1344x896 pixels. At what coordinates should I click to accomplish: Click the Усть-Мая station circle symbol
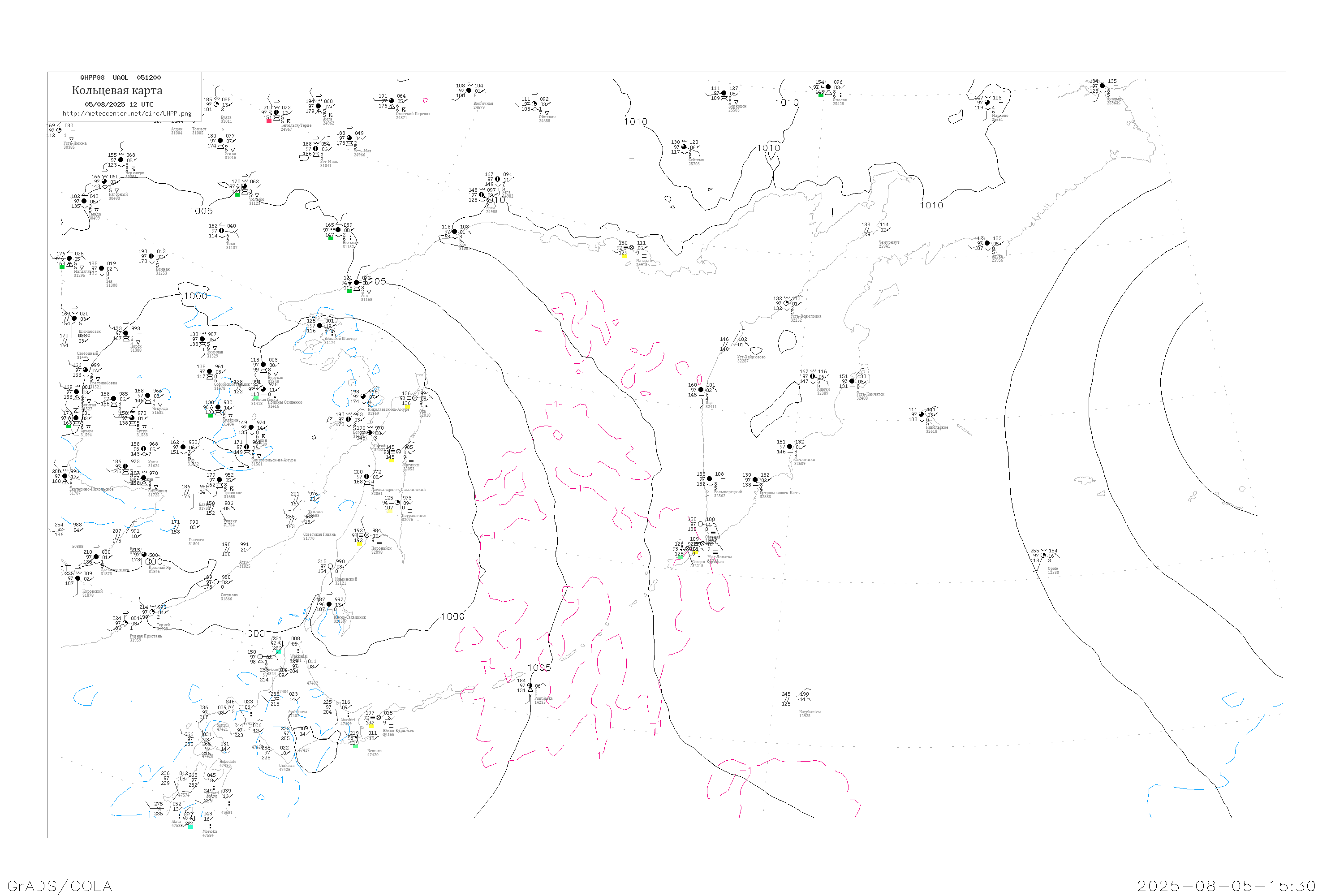tap(349, 138)
